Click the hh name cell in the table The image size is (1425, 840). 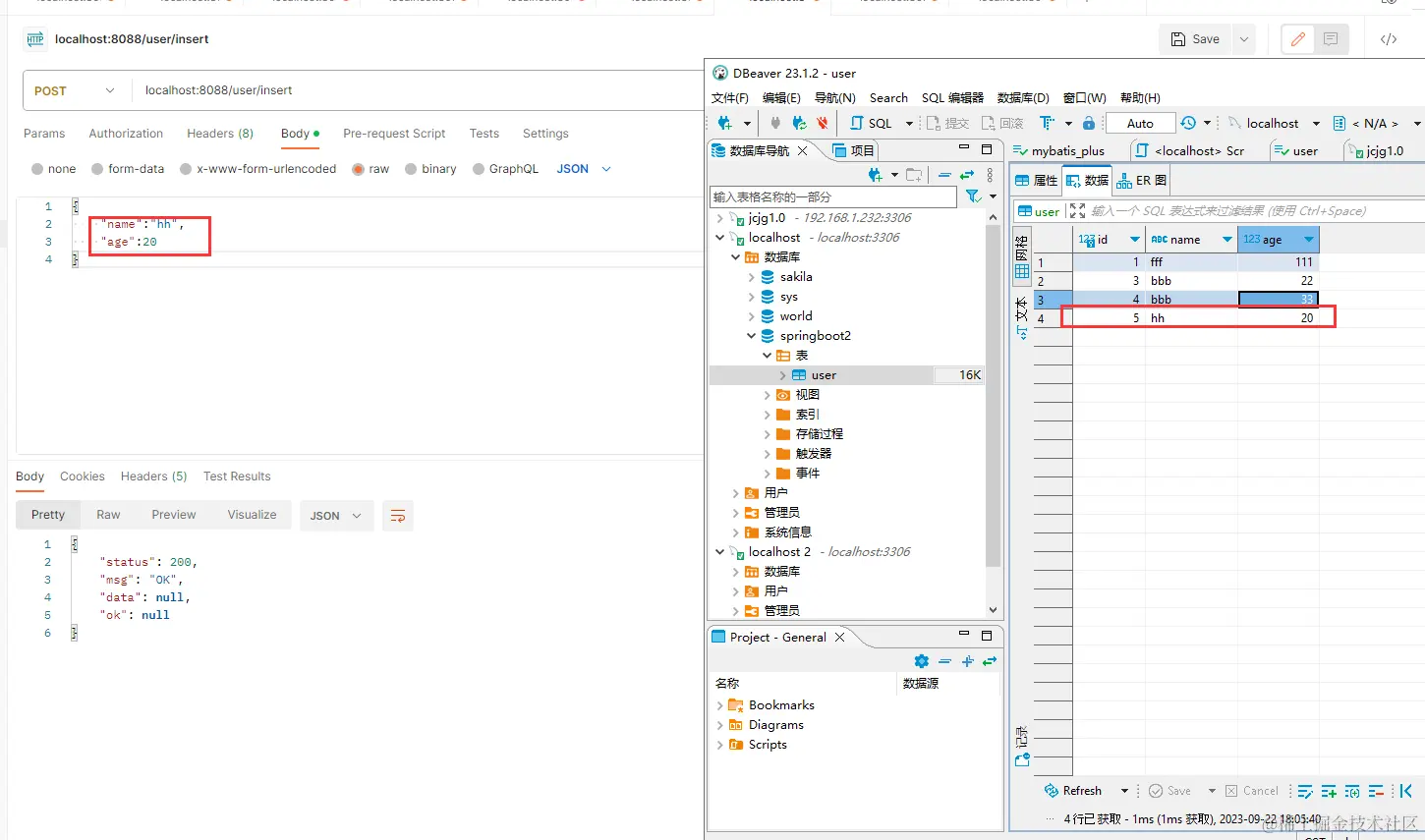[x=1191, y=318]
